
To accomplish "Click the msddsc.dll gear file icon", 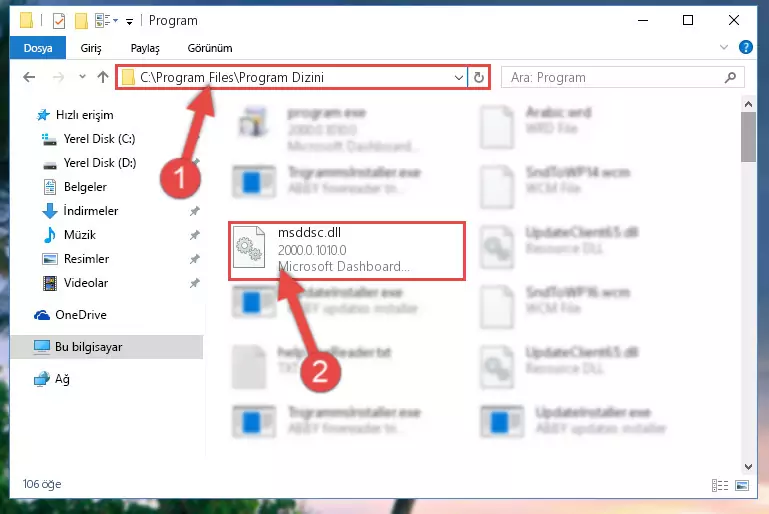I will pos(249,248).
